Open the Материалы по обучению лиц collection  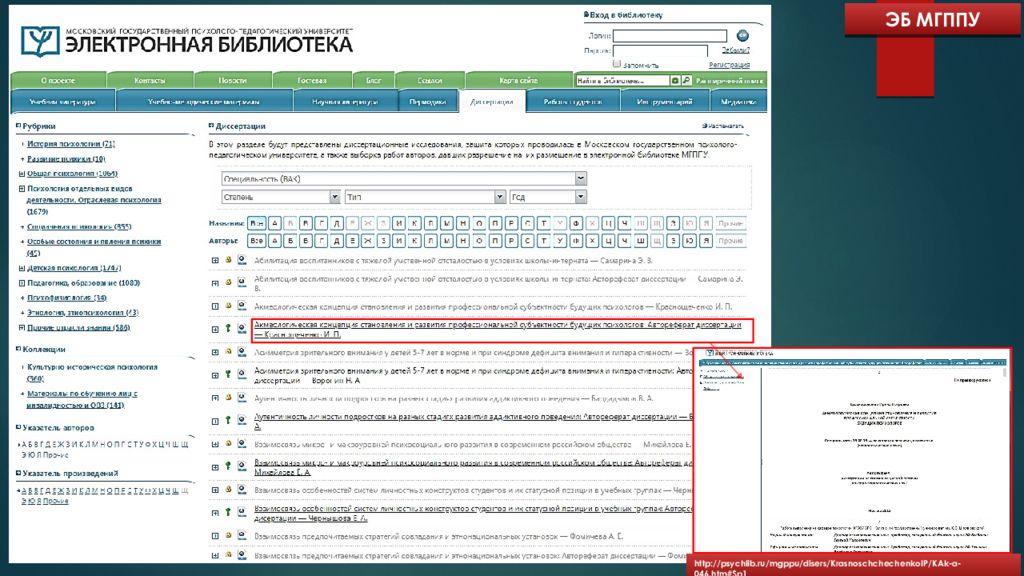pyautogui.click(x=82, y=399)
